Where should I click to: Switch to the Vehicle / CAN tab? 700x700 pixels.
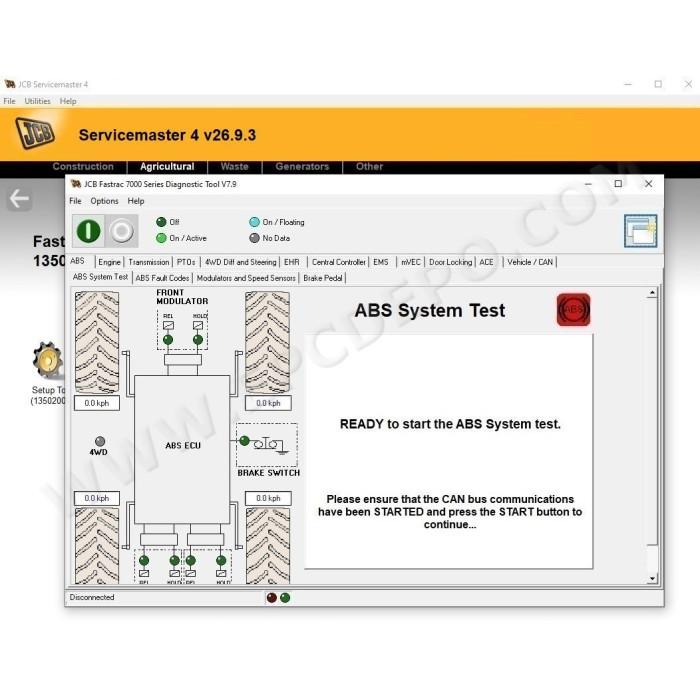530,262
